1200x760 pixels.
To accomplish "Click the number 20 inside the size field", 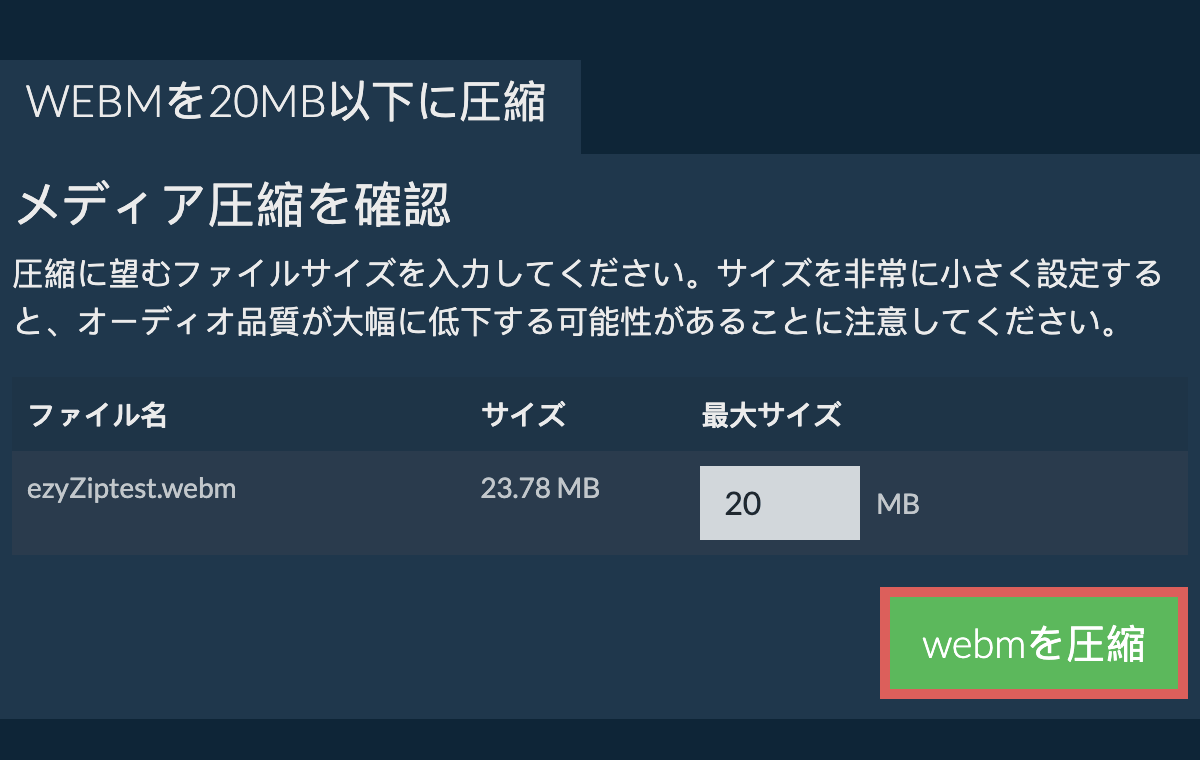I will (x=743, y=503).
